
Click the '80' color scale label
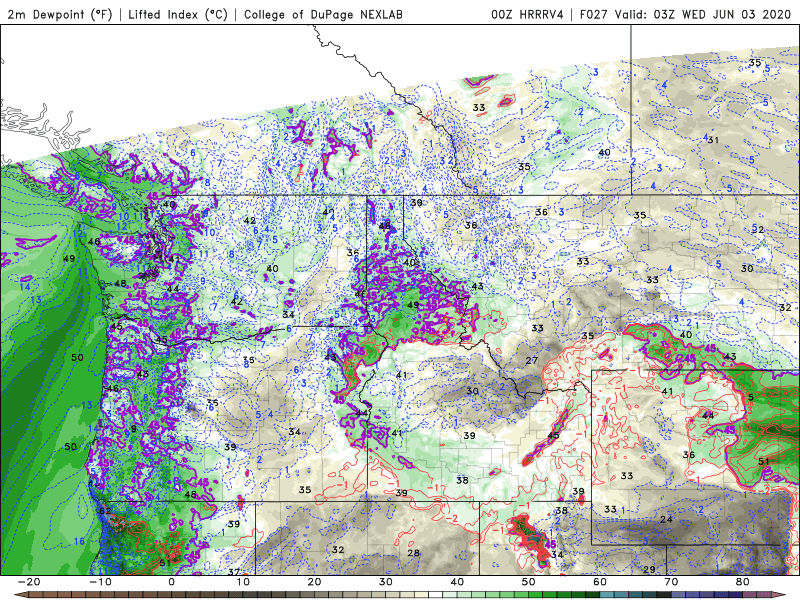(743, 582)
